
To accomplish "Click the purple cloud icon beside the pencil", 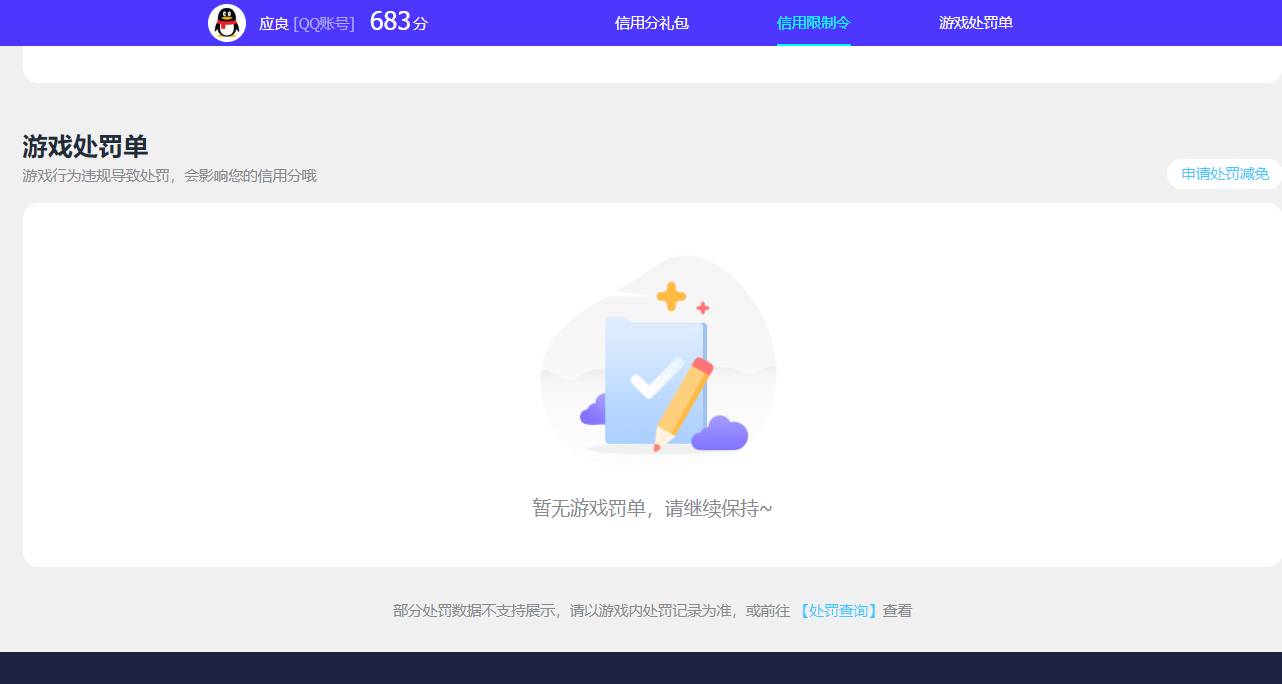I will pos(721,435).
